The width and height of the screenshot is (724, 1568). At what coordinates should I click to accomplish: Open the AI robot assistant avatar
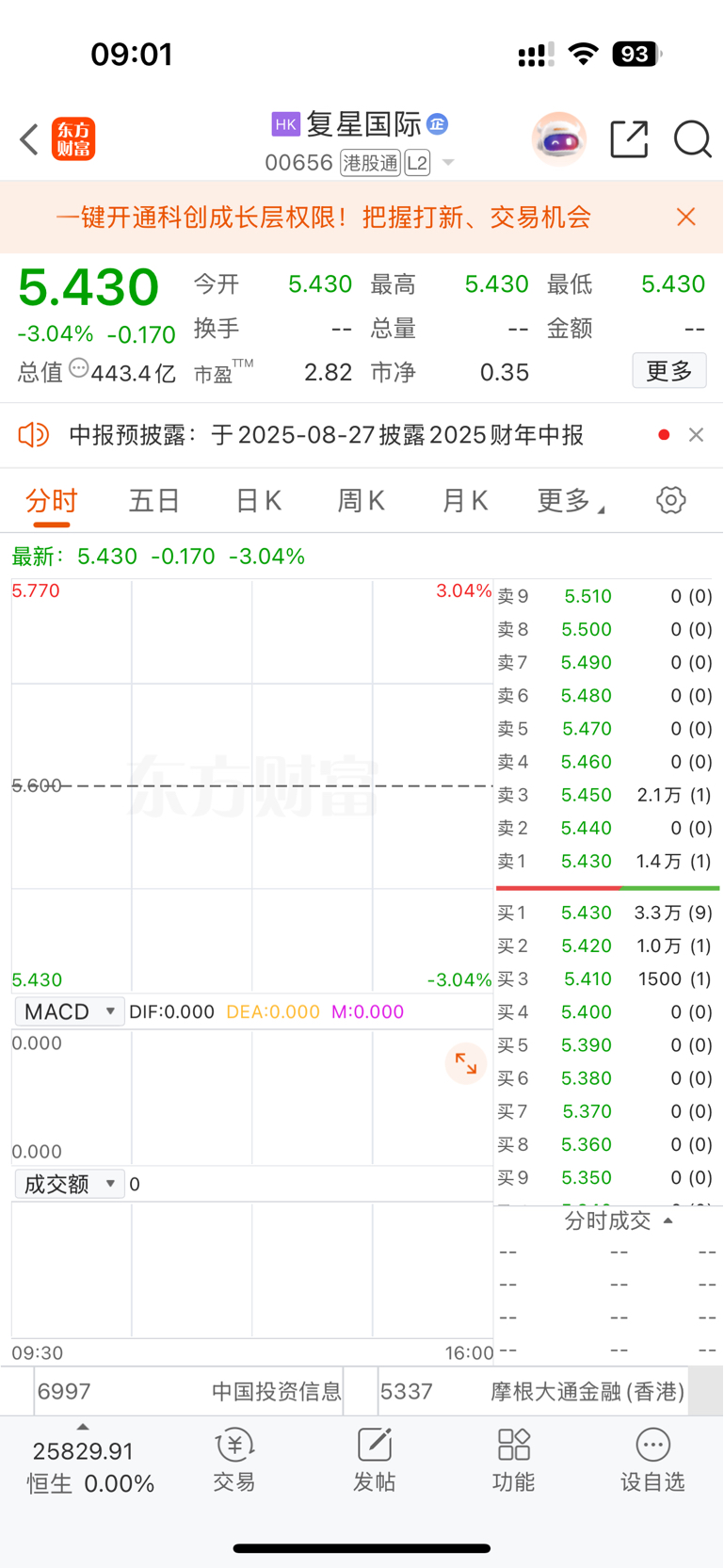(559, 138)
